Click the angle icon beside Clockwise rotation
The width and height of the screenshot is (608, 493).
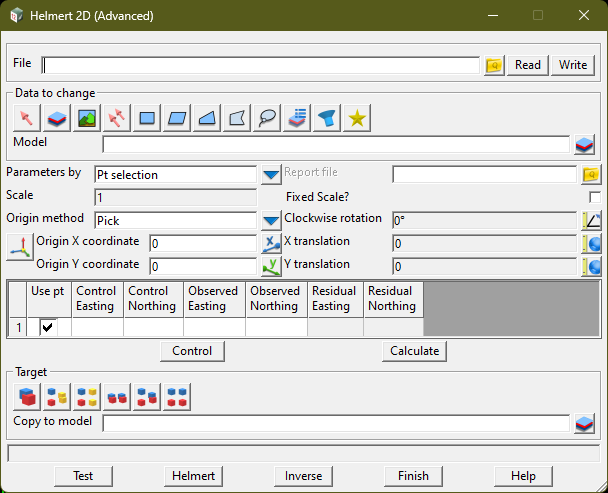pyautogui.click(x=591, y=220)
